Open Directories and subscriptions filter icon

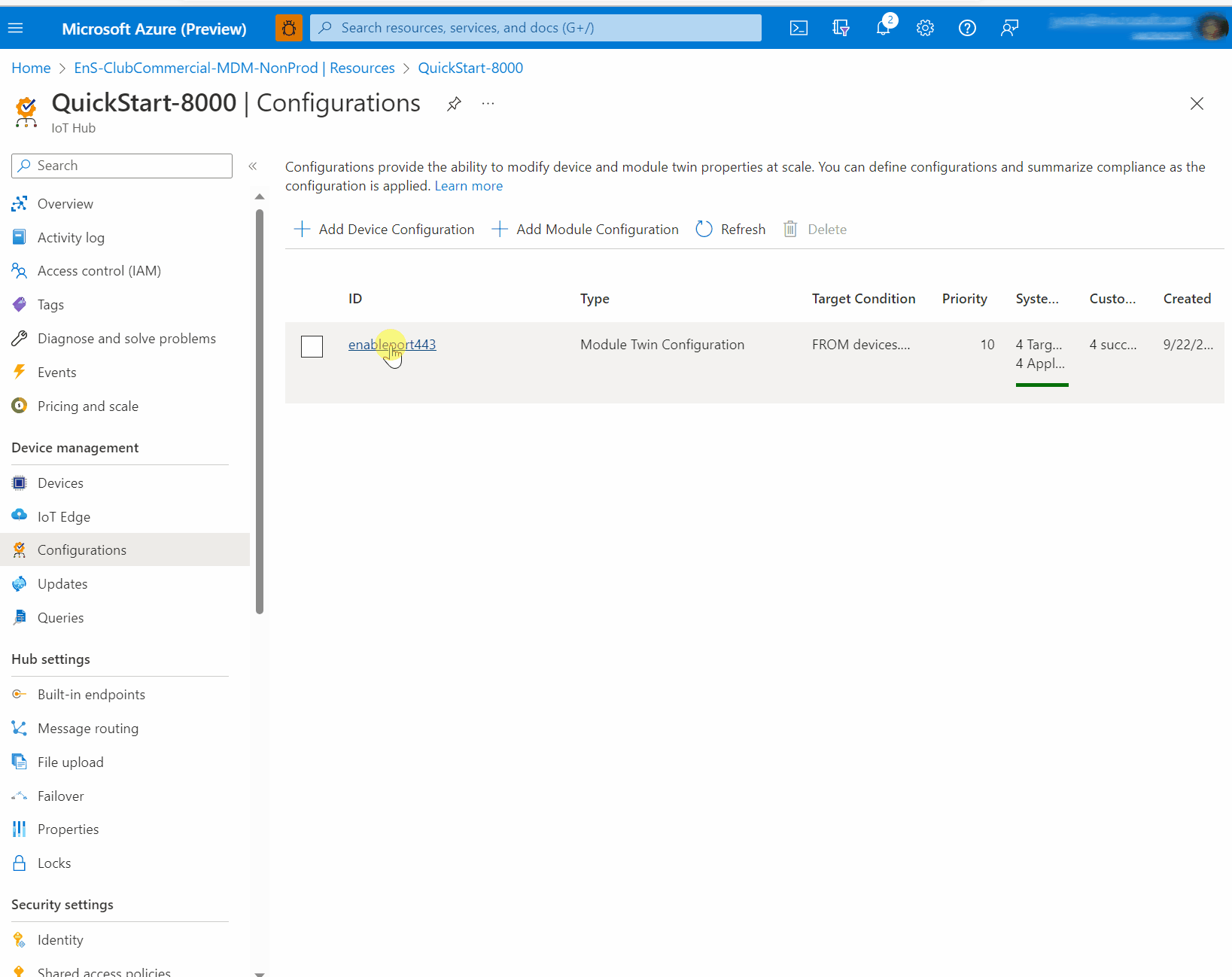pyautogui.click(x=841, y=28)
